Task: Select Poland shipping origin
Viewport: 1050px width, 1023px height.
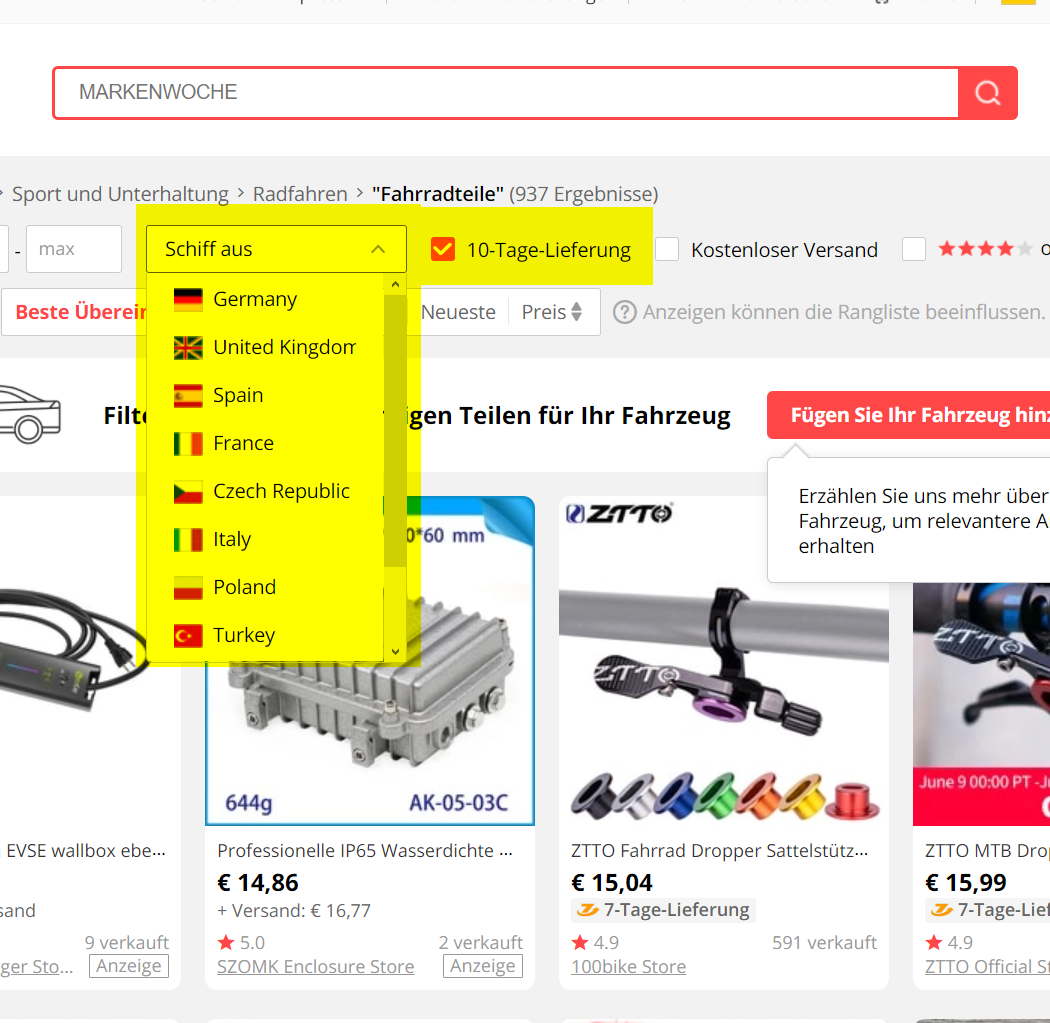Action: coord(266,588)
